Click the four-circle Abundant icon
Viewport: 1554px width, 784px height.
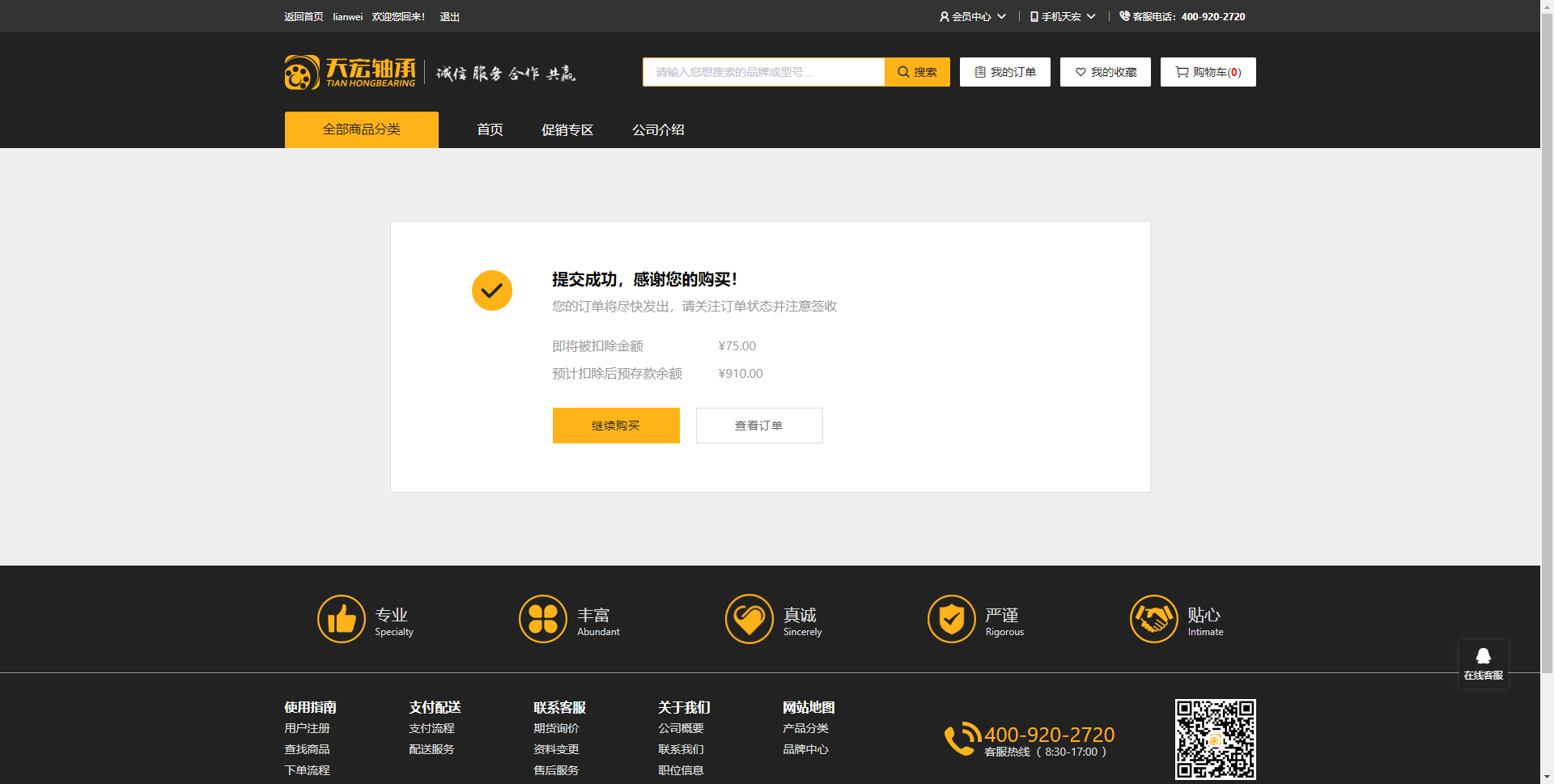coord(542,620)
